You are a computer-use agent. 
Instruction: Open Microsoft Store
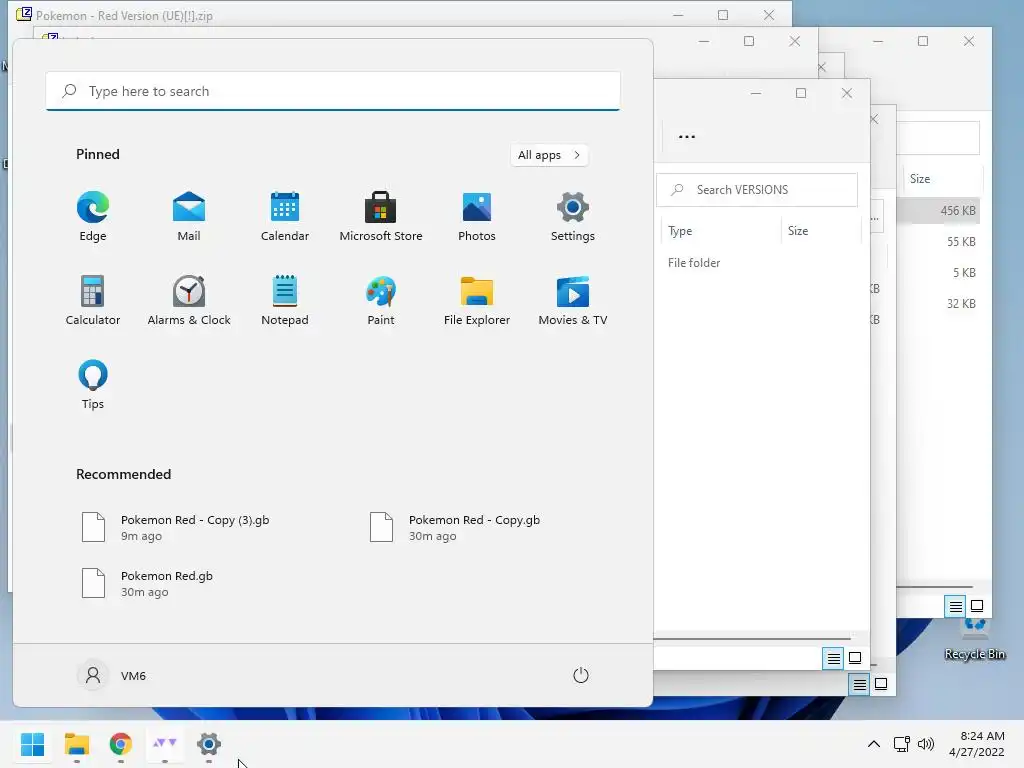click(381, 216)
